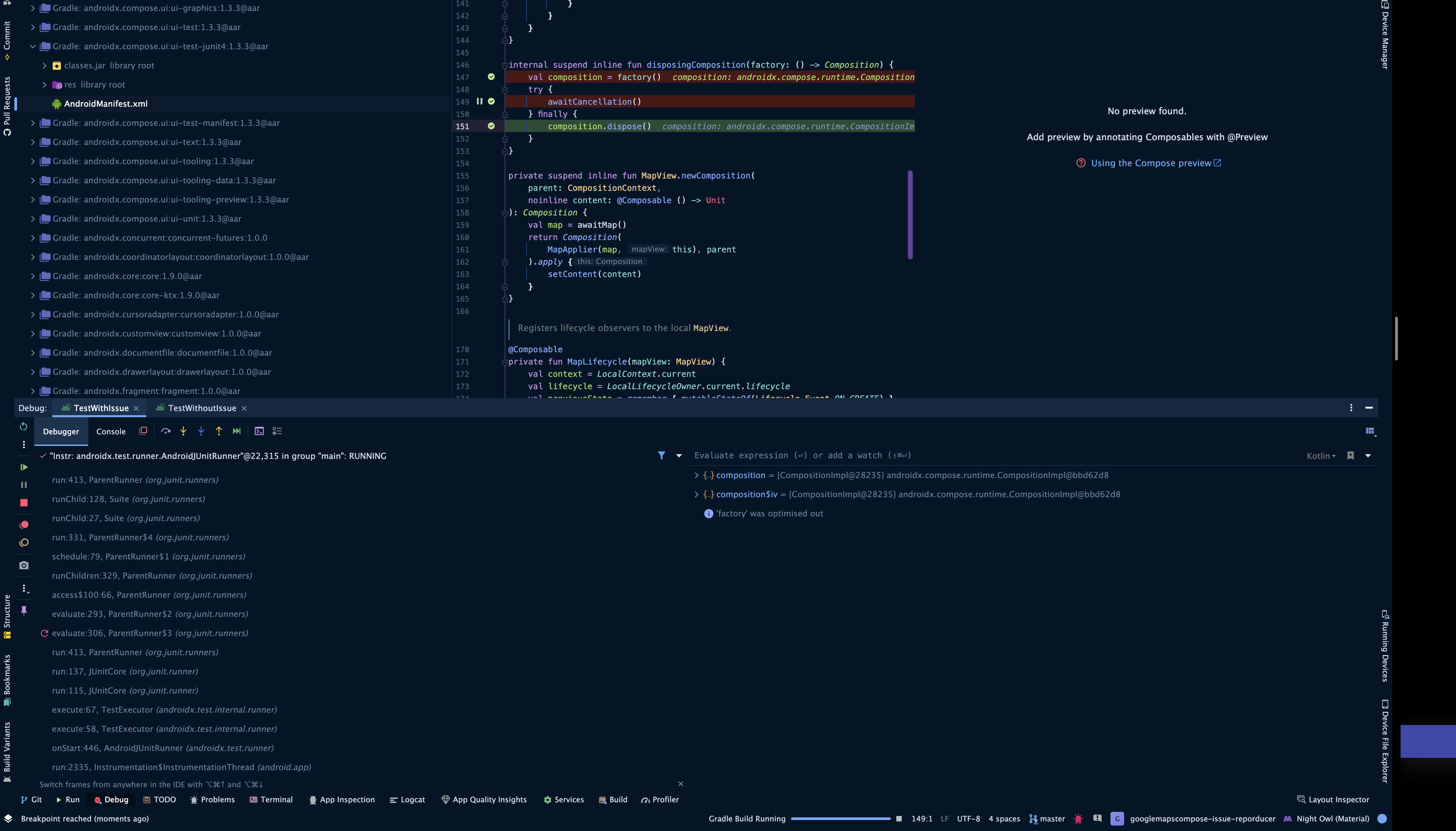Open thread selector dropdown arrow
1456x831 pixels.
click(x=679, y=456)
